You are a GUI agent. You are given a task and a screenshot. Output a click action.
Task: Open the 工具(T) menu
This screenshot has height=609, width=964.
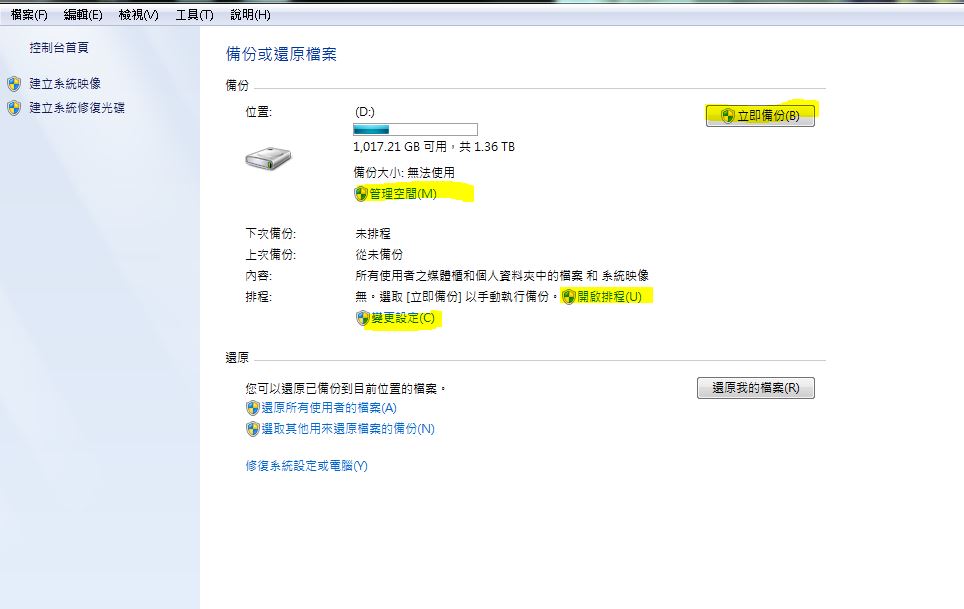click(194, 15)
